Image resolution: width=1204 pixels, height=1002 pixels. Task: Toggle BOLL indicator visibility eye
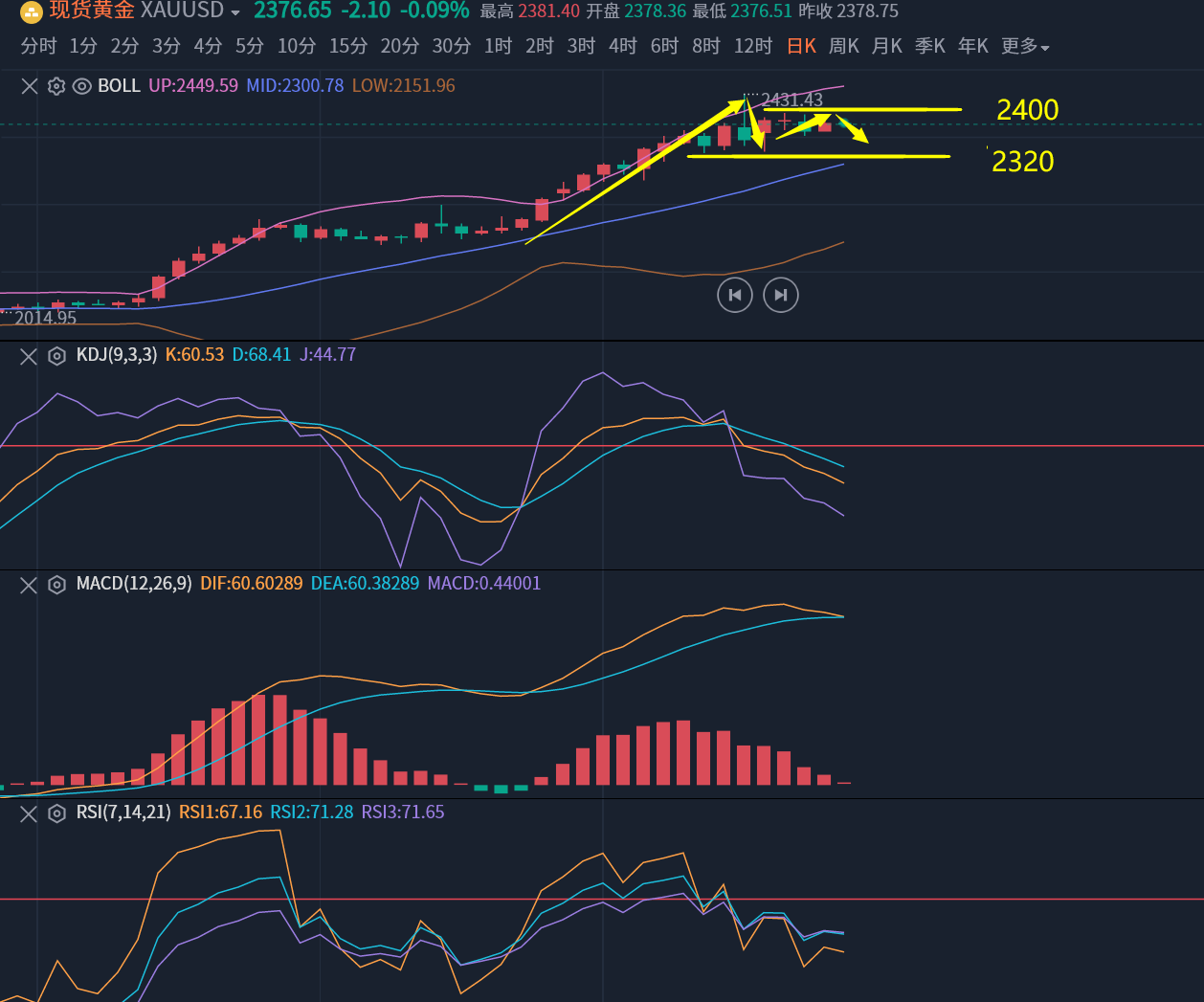(82, 86)
